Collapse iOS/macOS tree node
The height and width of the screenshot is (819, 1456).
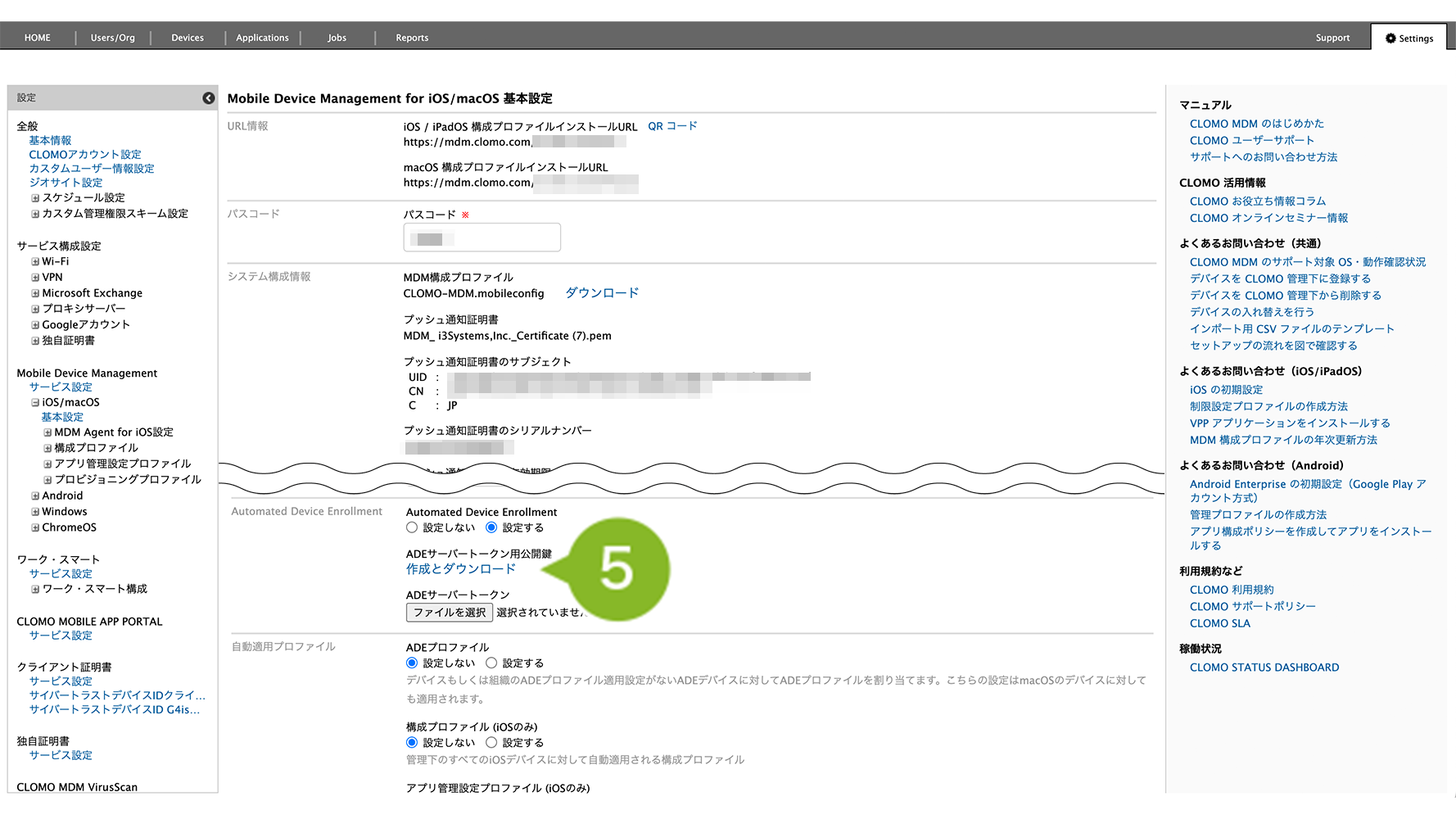click(35, 403)
